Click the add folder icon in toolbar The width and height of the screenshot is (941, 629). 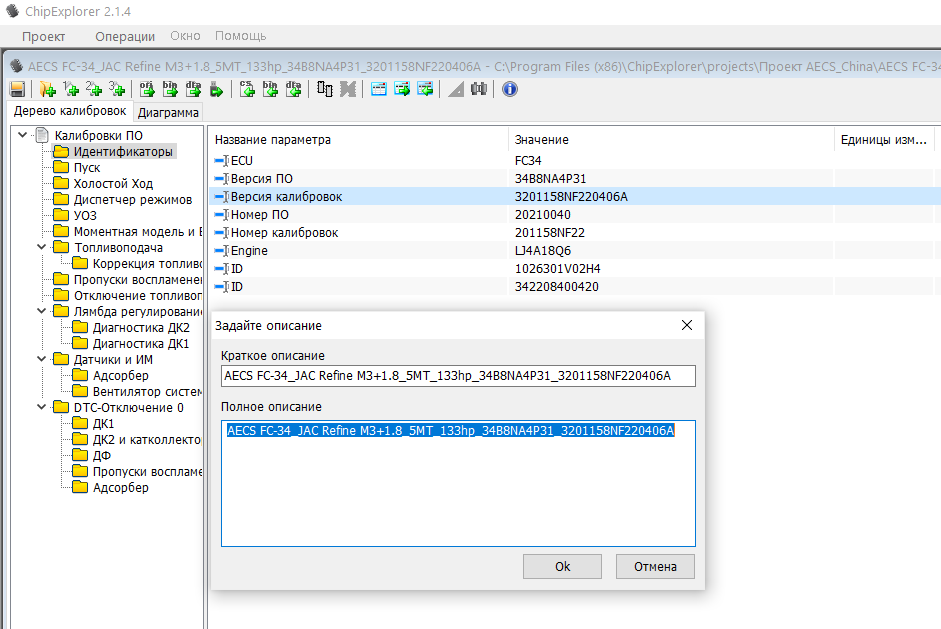coord(46,89)
